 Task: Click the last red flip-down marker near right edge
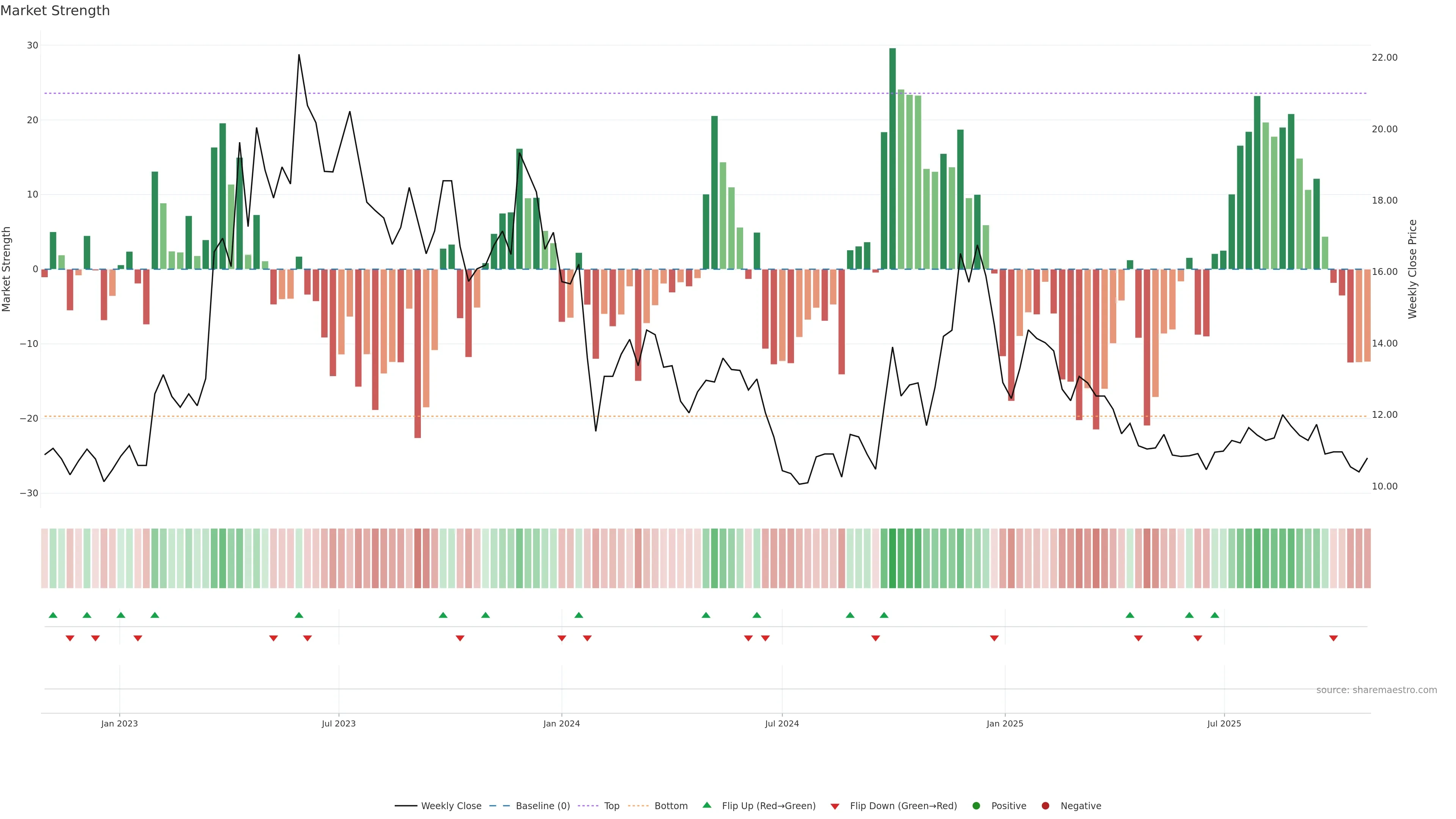tap(1334, 638)
